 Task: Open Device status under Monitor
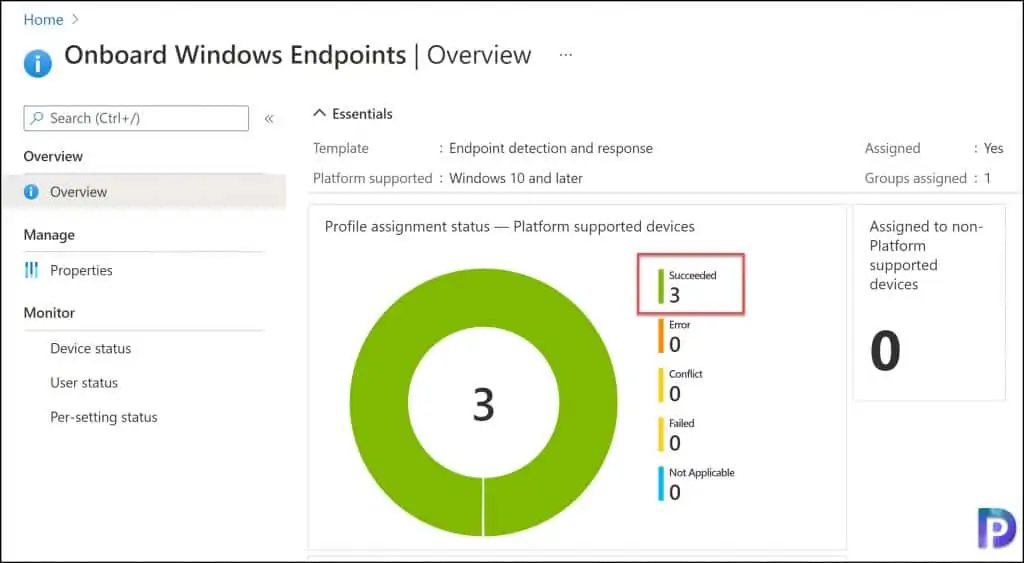(91, 348)
